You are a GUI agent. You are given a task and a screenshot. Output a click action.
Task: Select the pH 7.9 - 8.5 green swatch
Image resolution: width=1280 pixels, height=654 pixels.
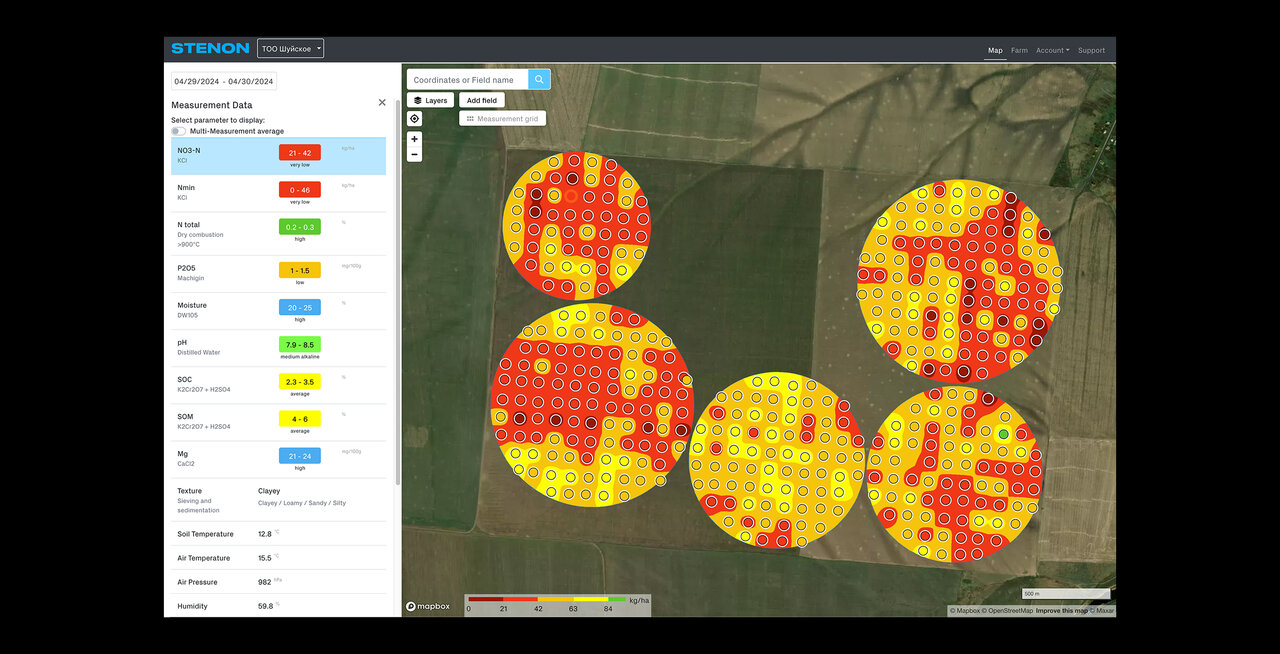299,344
